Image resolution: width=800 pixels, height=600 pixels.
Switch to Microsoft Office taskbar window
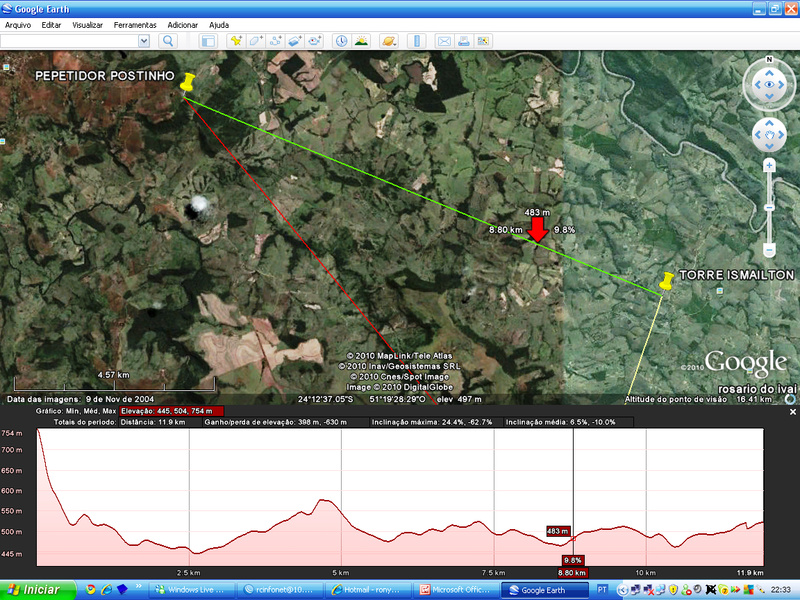click(x=457, y=590)
